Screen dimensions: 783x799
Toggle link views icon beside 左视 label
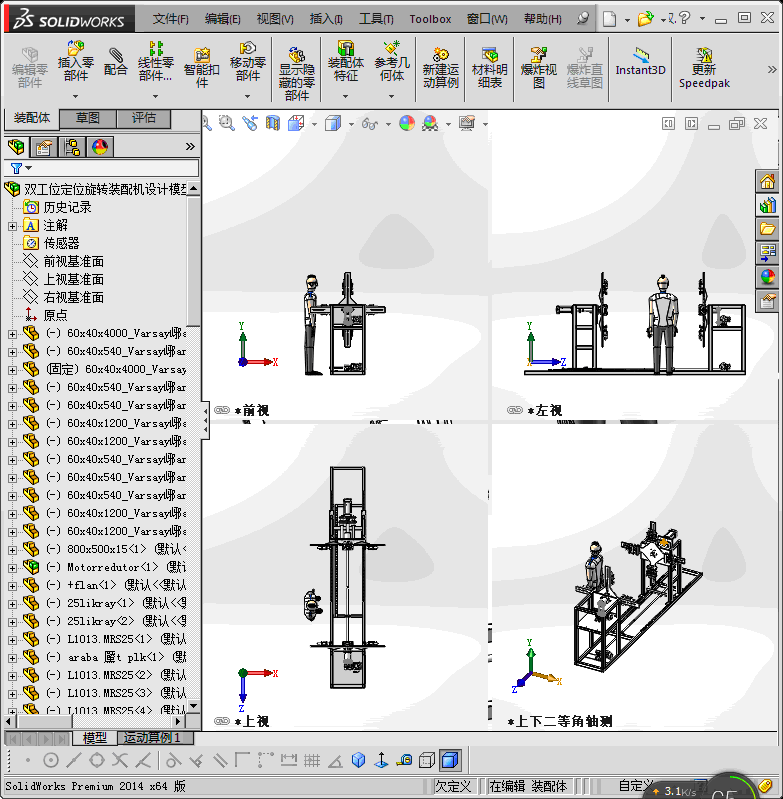(x=515, y=410)
